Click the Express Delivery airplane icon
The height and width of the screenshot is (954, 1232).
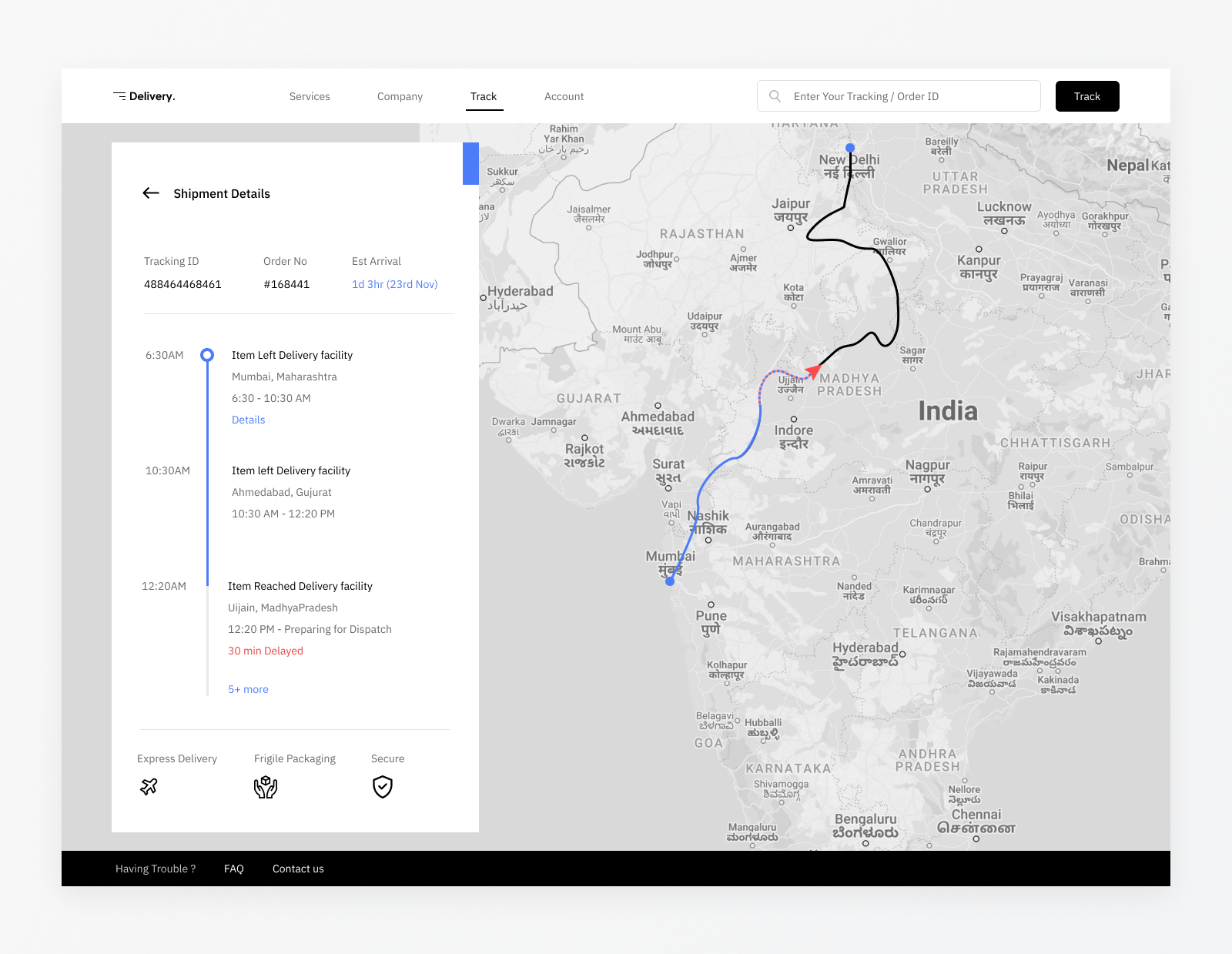pyautogui.click(x=149, y=787)
